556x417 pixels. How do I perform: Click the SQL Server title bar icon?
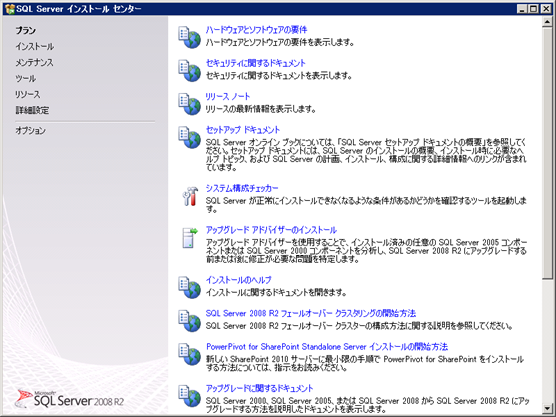coord(10,9)
